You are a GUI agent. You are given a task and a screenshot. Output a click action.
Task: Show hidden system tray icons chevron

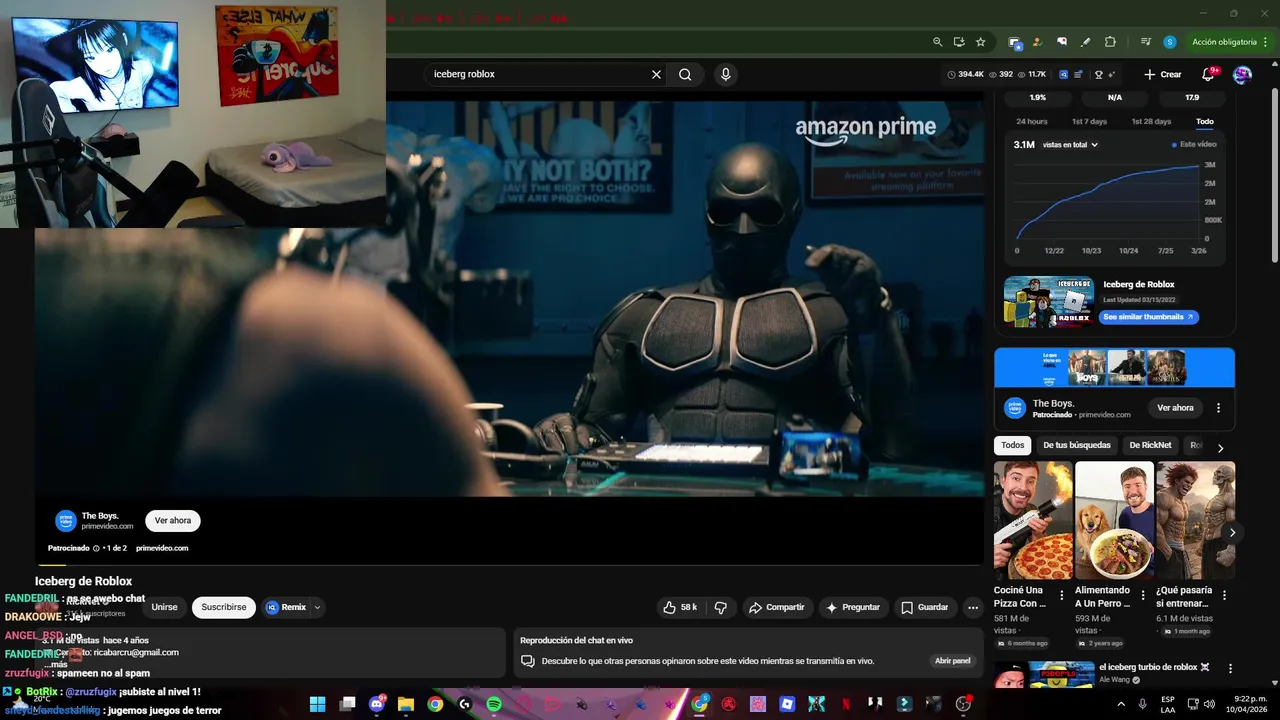(1121, 704)
